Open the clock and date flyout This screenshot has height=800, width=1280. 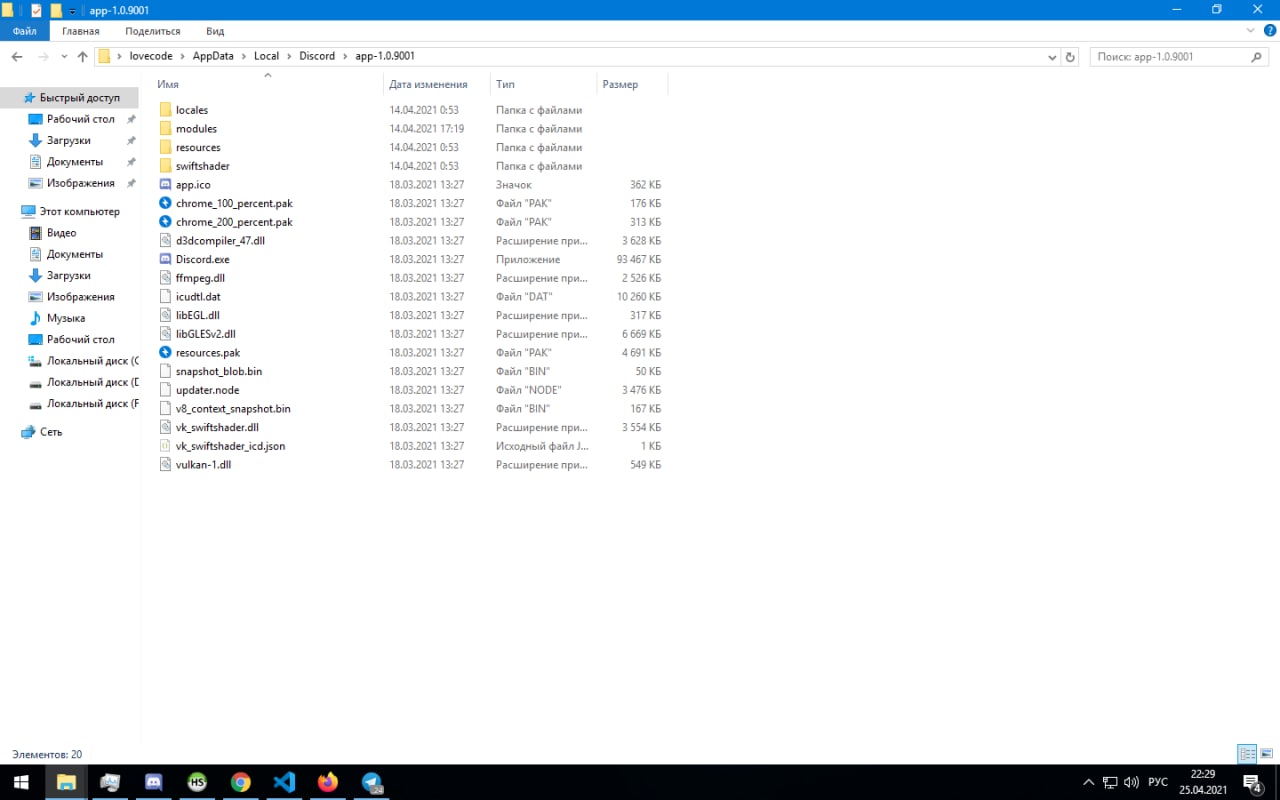tap(1203, 782)
